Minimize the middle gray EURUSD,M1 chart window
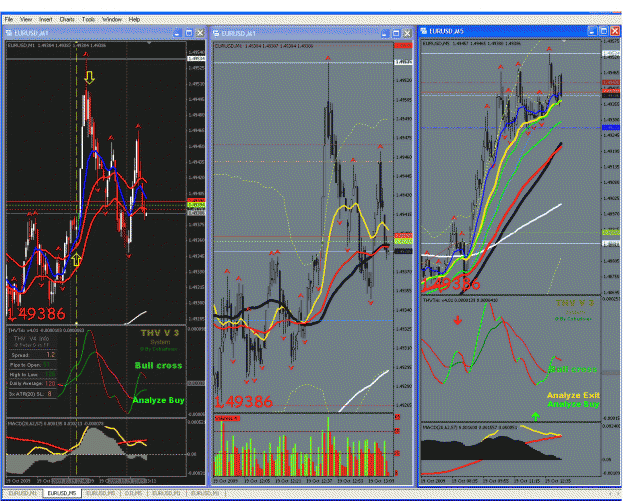Viewport: 625px width, 501px height. point(384,33)
